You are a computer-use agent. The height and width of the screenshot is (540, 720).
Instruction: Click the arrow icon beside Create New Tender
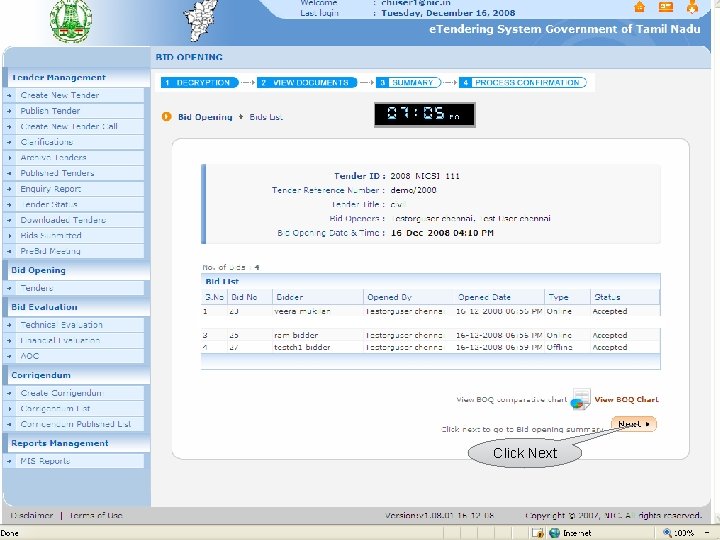point(9,96)
